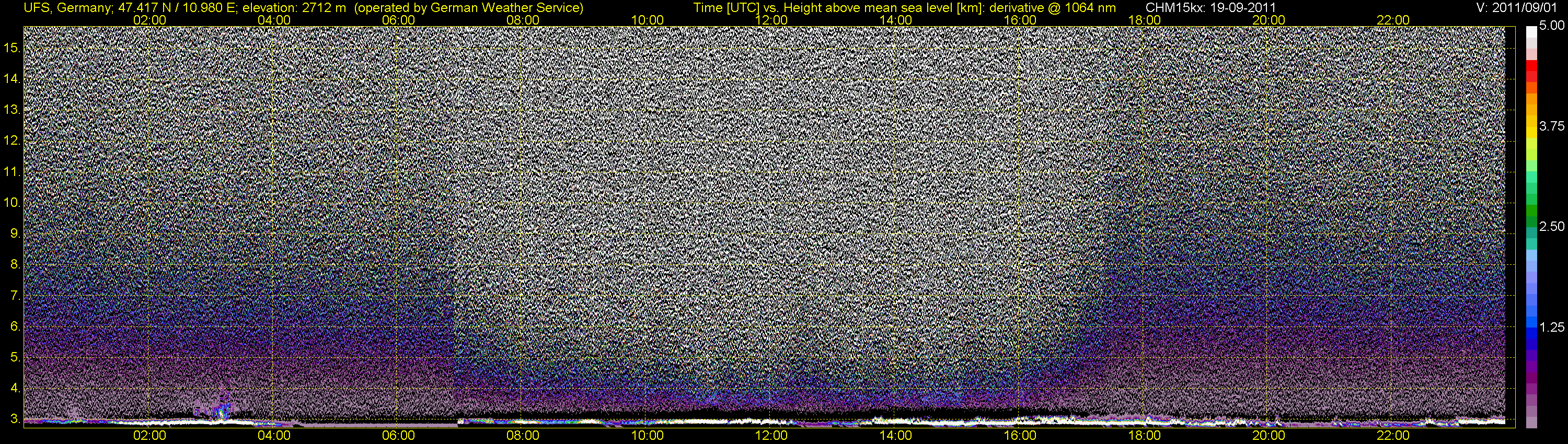The image size is (1568, 444).
Task: Click the 'V: 2011/09/01' version label
Action: click(x=1517, y=8)
